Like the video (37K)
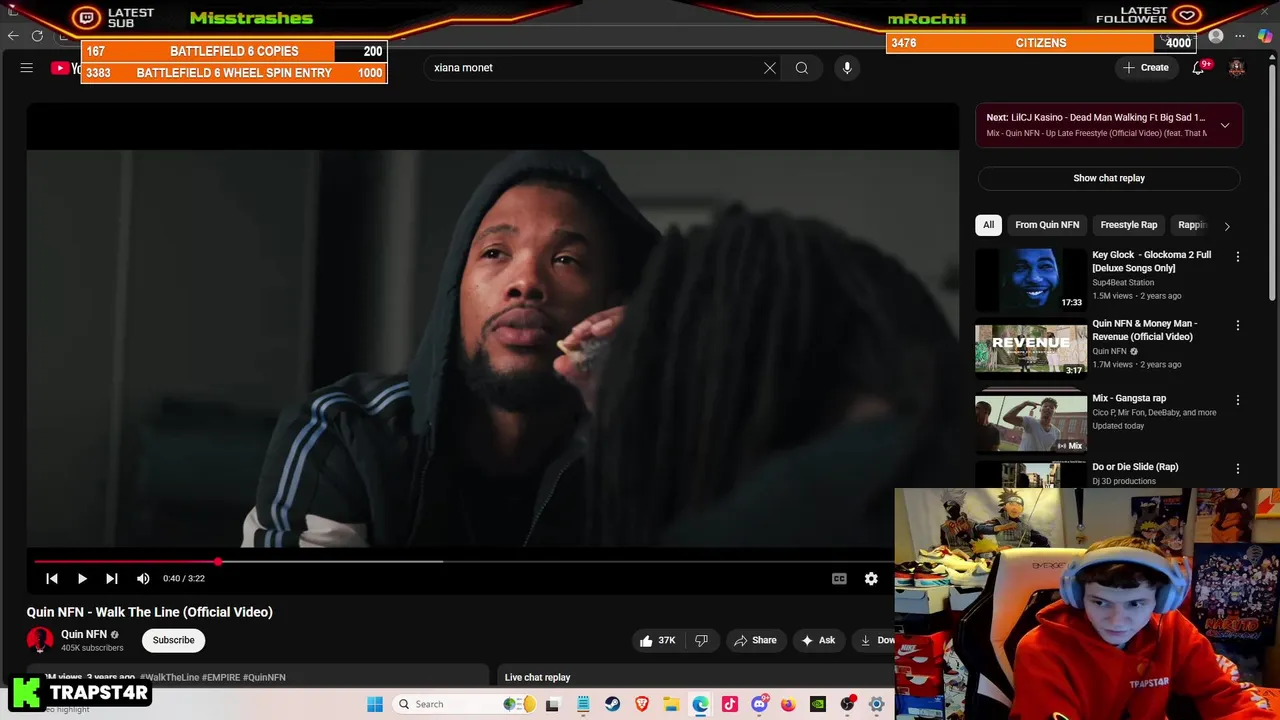Screen dimensions: 1280x720 point(657,640)
